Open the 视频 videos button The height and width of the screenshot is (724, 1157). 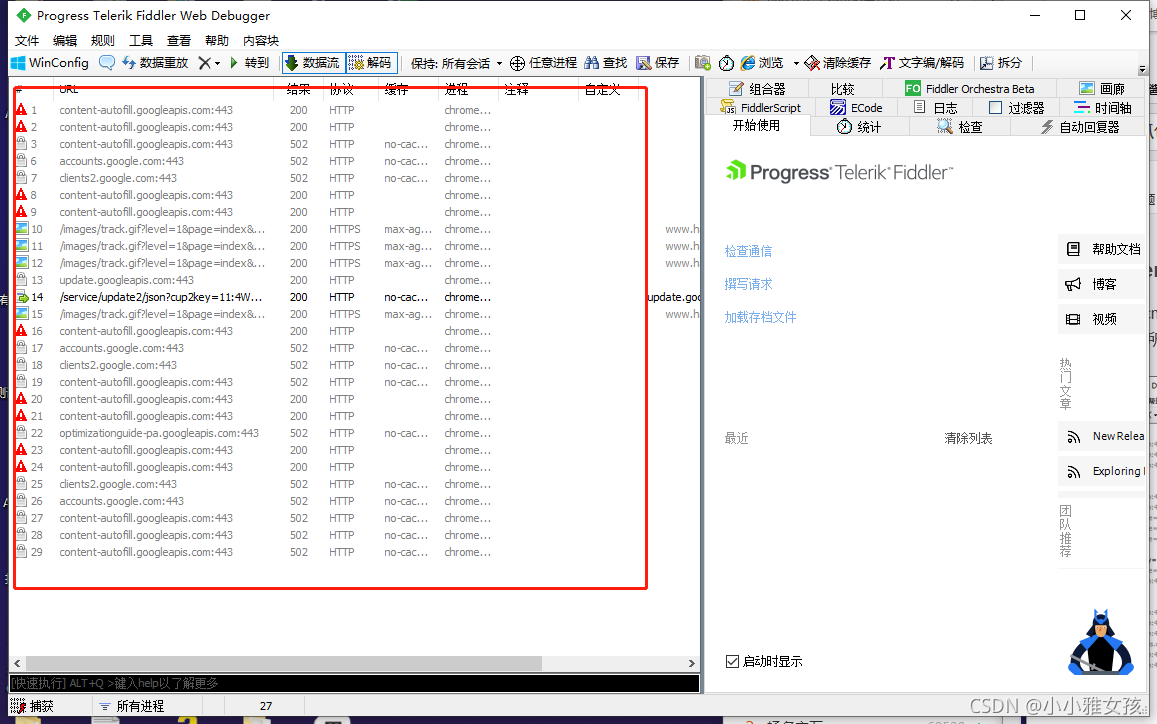tap(1102, 319)
